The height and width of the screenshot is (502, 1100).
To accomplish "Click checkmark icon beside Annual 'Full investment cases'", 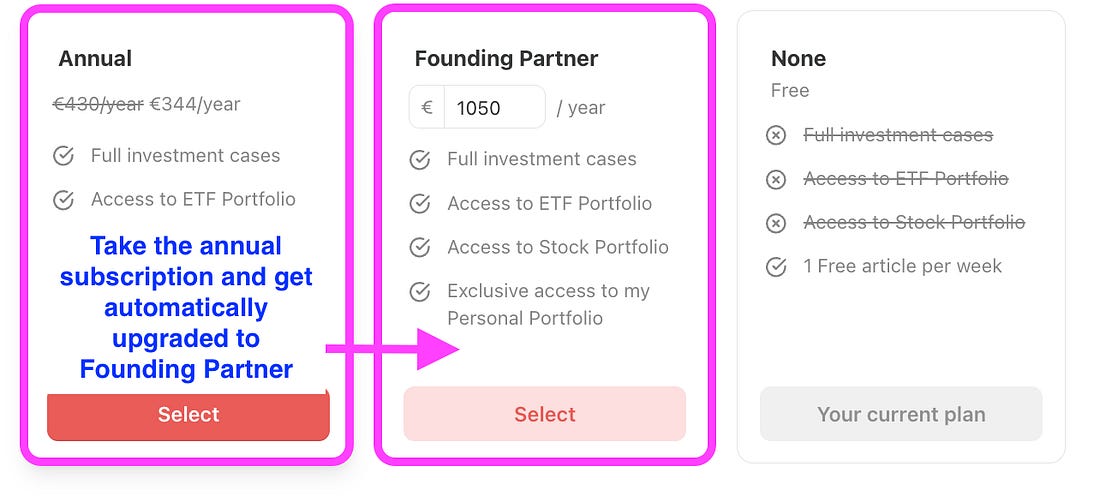I will coord(63,156).
